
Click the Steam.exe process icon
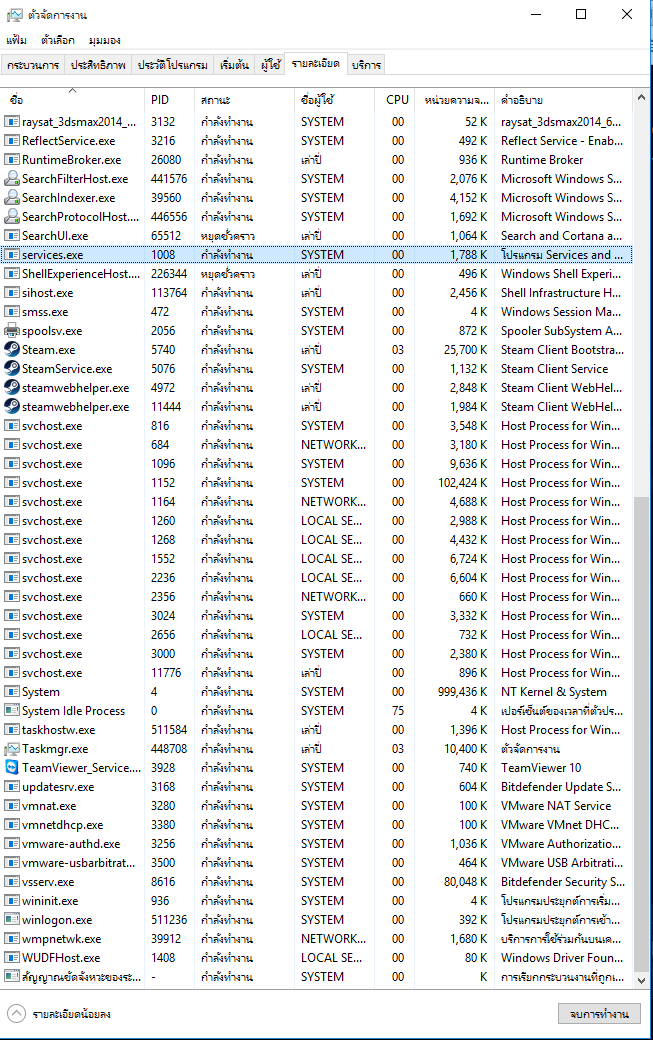pos(12,350)
